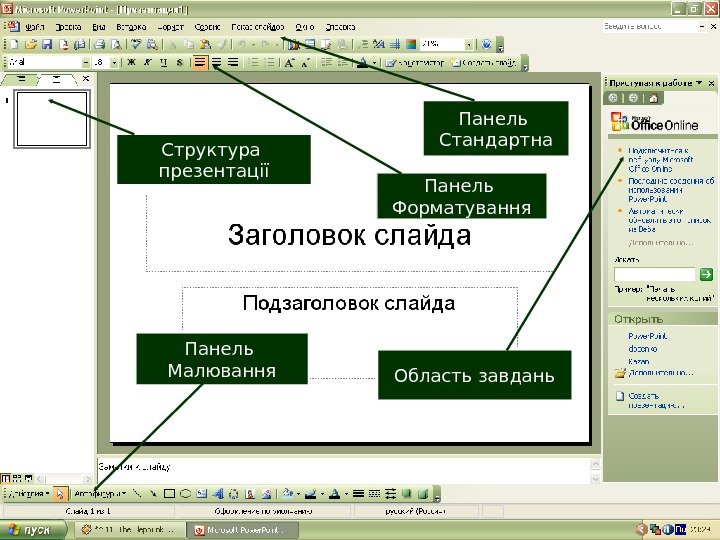The image size is (720, 540).
Task: Click the Windows пуск start button
Action: tap(32, 530)
